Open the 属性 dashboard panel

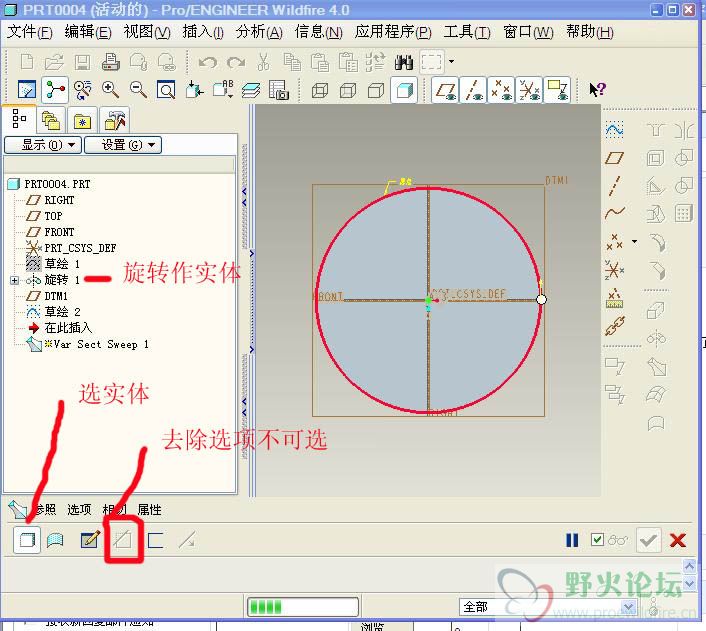click(x=149, y=509)
